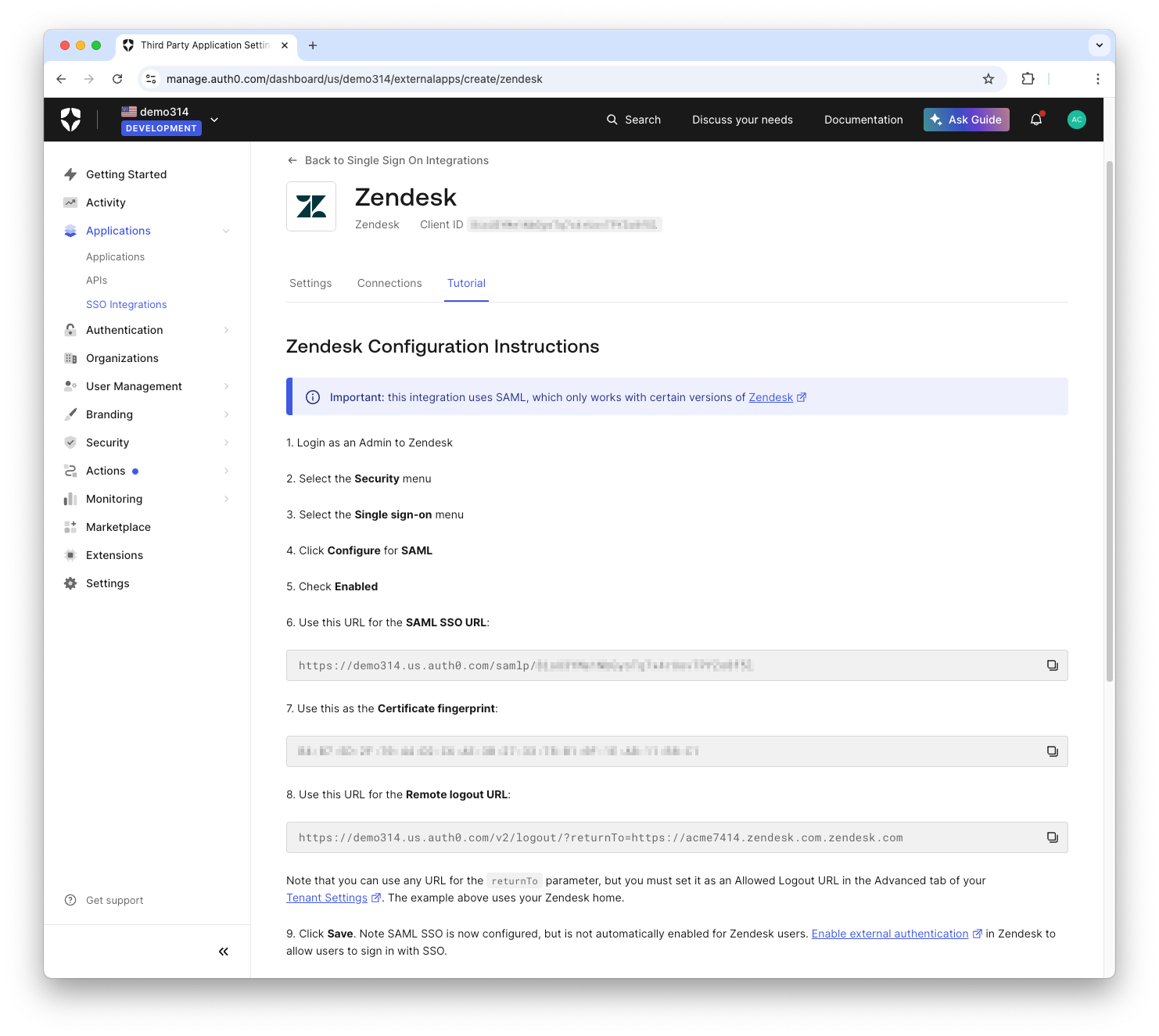
Task: Open the Activity page
Action: click(x=106, y=203)
